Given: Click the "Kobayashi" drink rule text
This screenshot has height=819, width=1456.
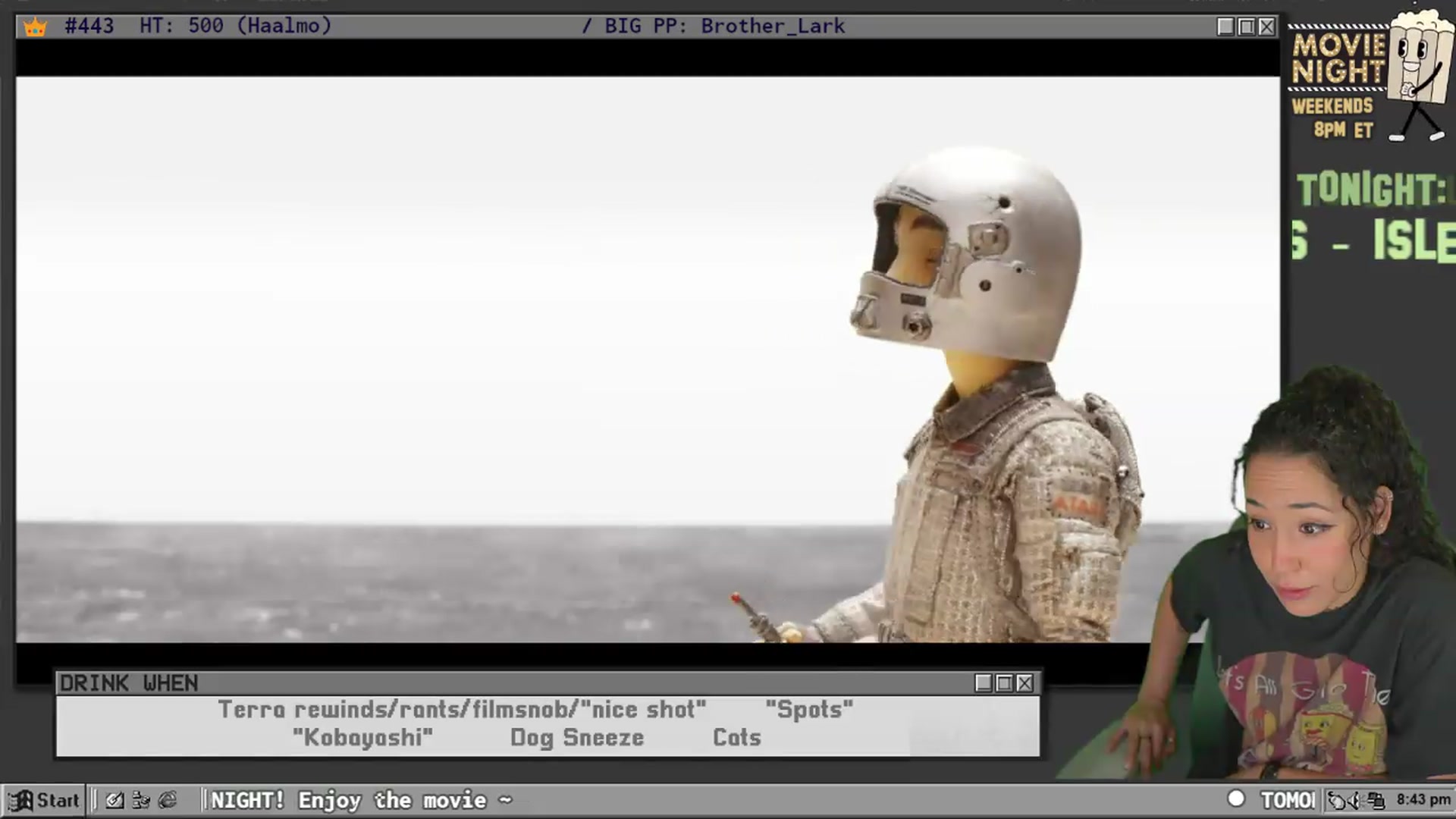Looking at the screenshot, I should click(362, 737).
